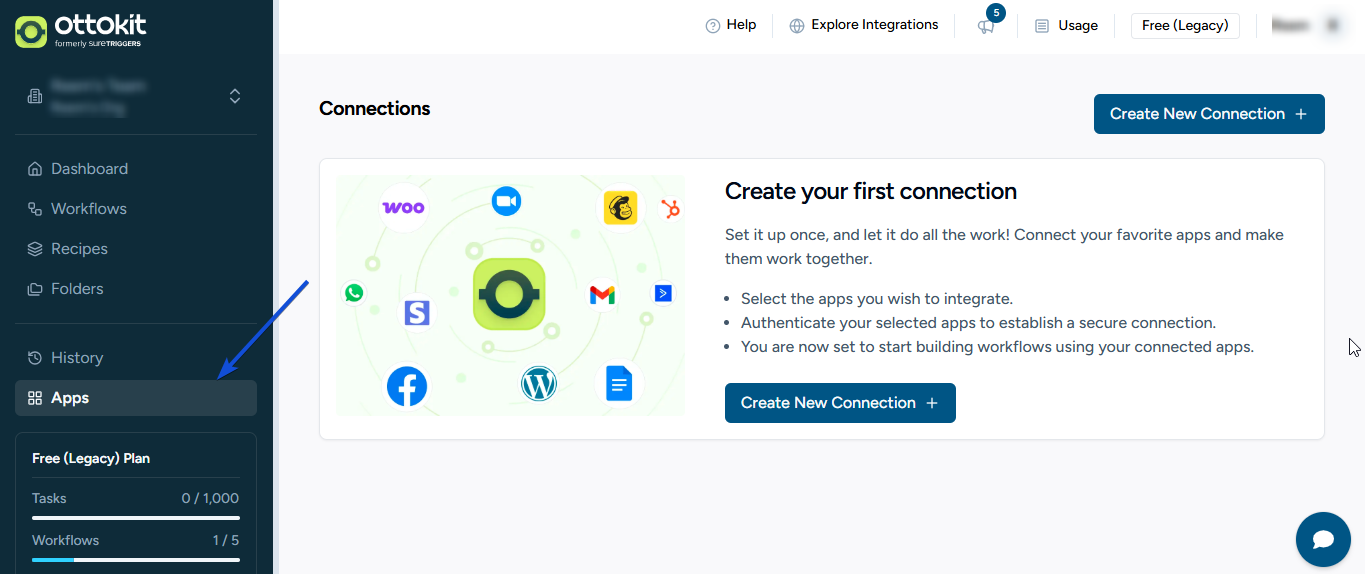Click the Facebook logo

pyautogui.click(x=407, y=386)
